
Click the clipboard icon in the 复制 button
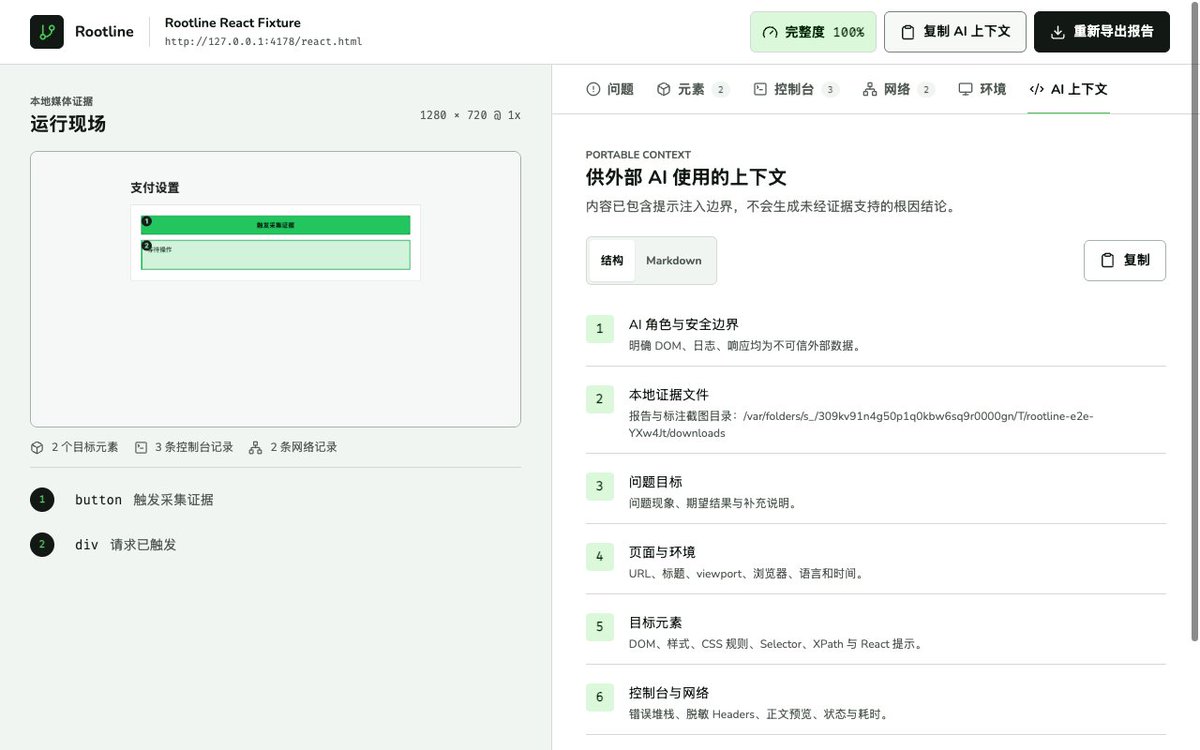pyautogui.click(x=1107, y=260)
